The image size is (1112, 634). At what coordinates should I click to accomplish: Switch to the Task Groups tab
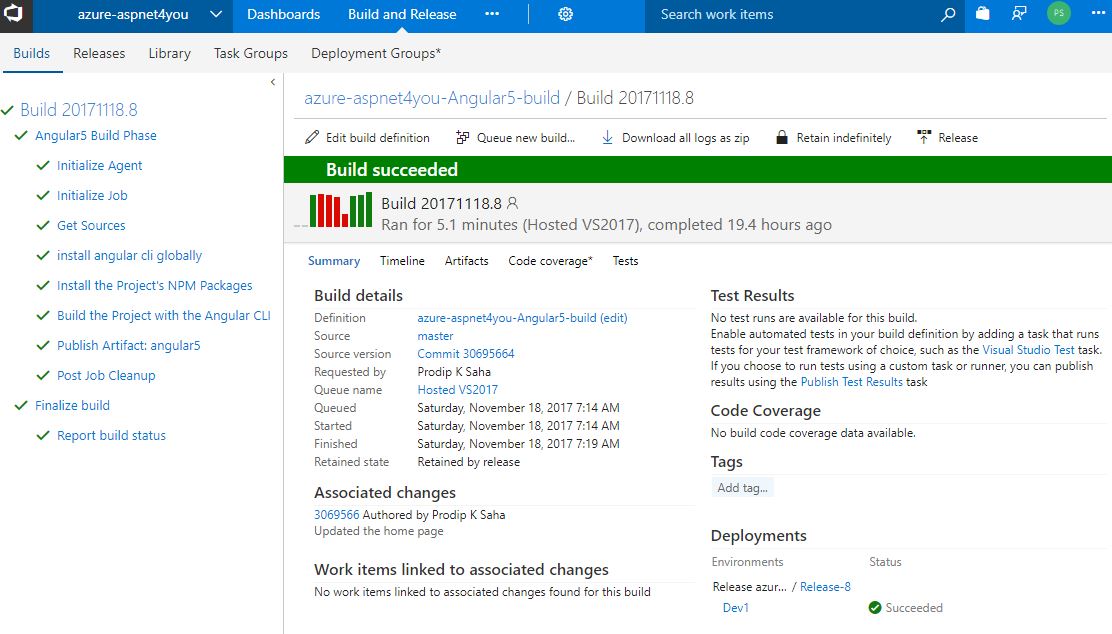tap(251, 53)
